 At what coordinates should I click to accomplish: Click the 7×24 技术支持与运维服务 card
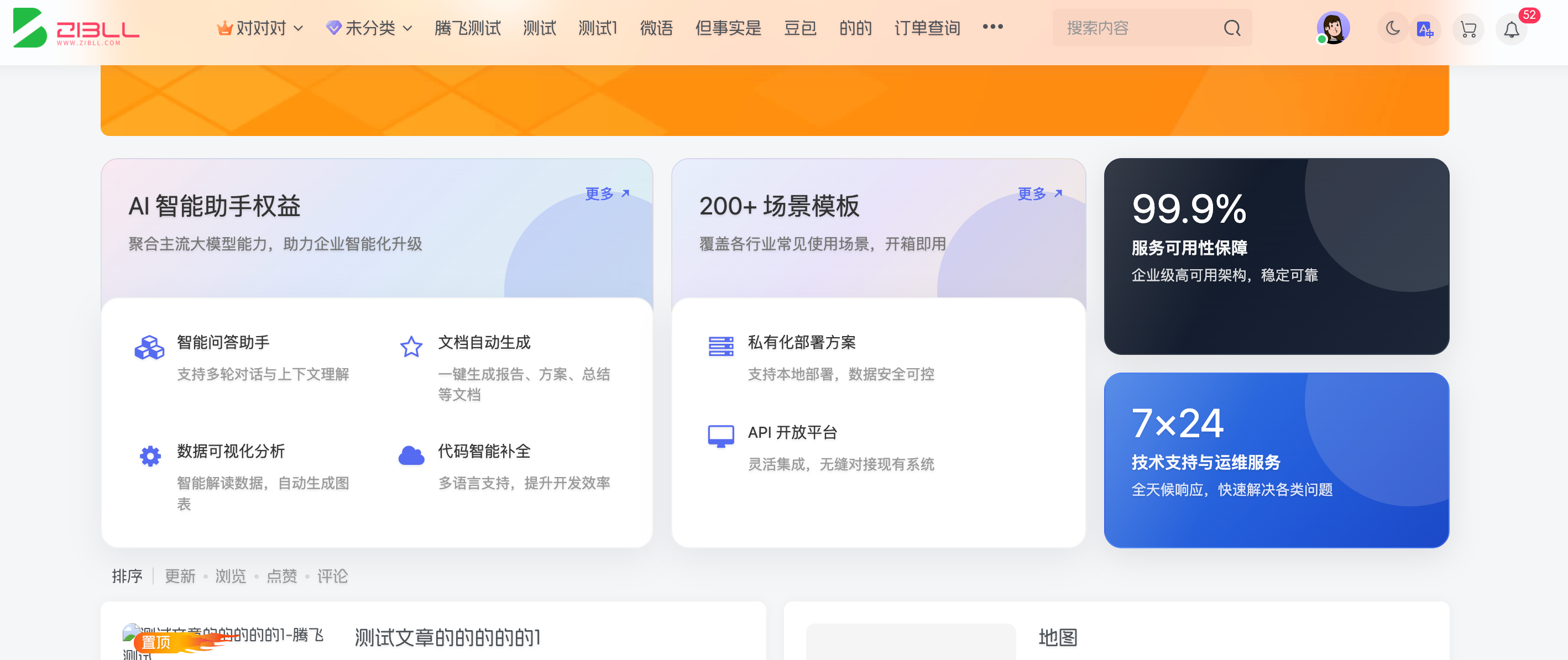click(1276, 460)
